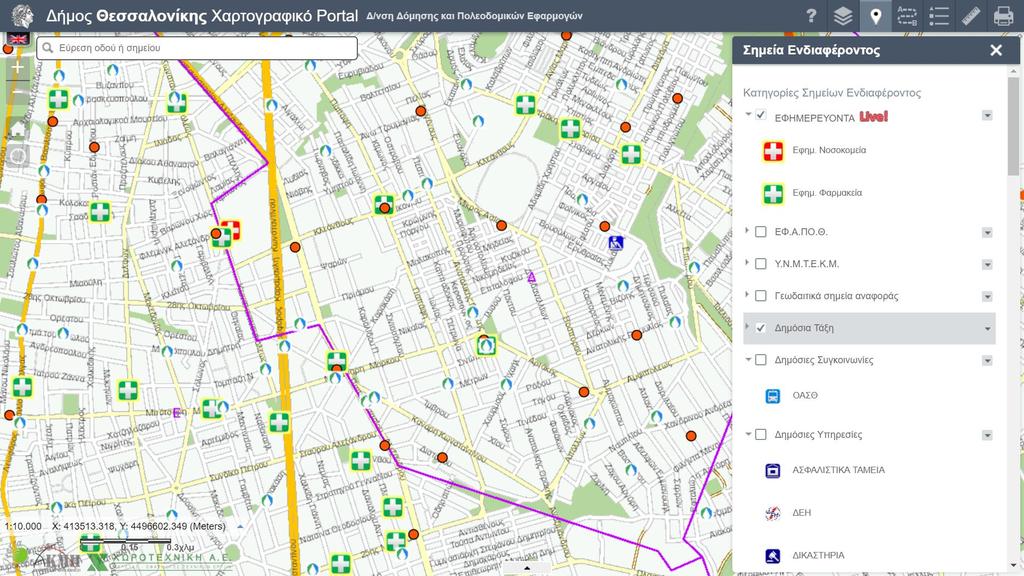
Task: Switch language with the UK flag
Action: 18,39
